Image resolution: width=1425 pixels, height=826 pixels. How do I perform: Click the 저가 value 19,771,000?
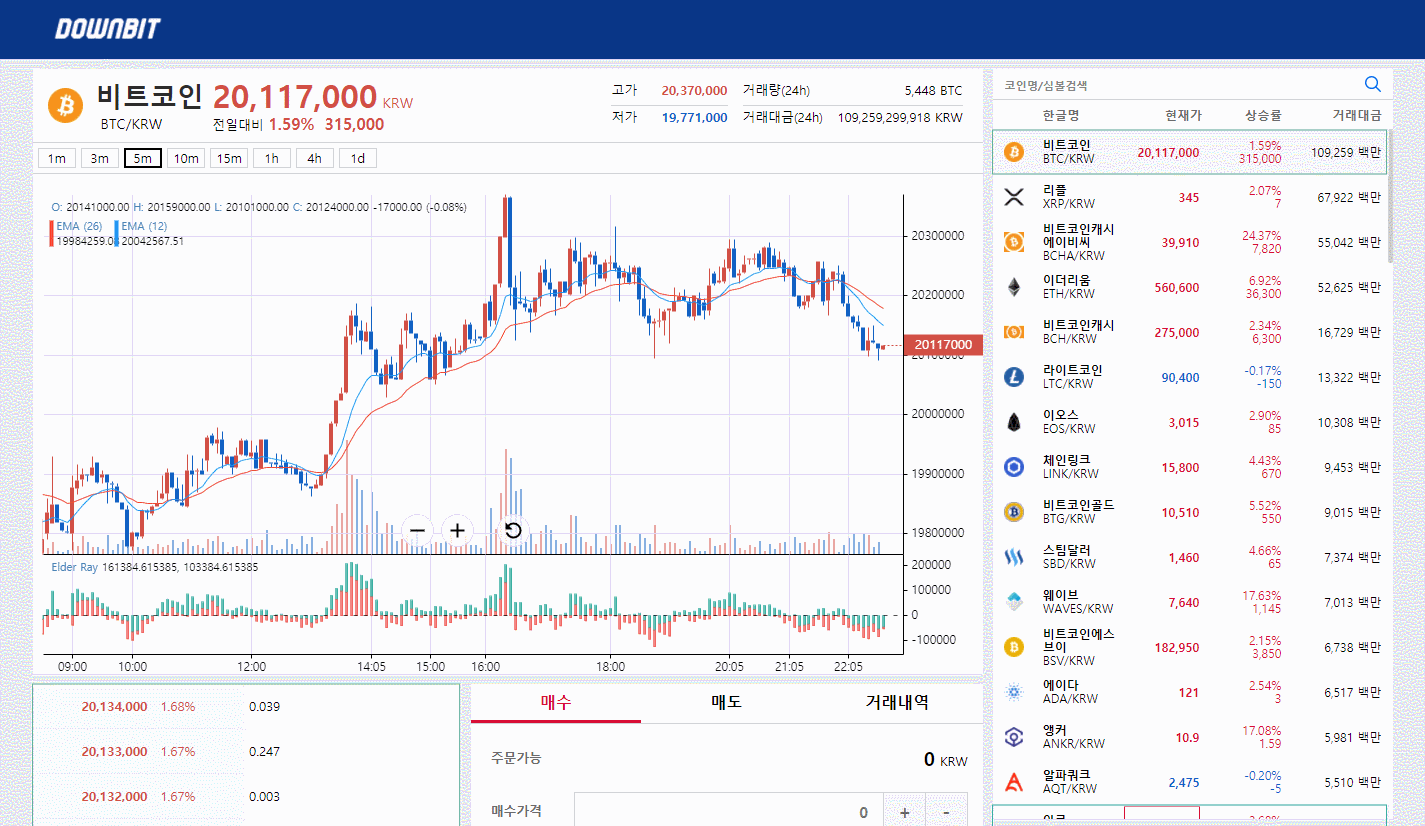(694, 118)
